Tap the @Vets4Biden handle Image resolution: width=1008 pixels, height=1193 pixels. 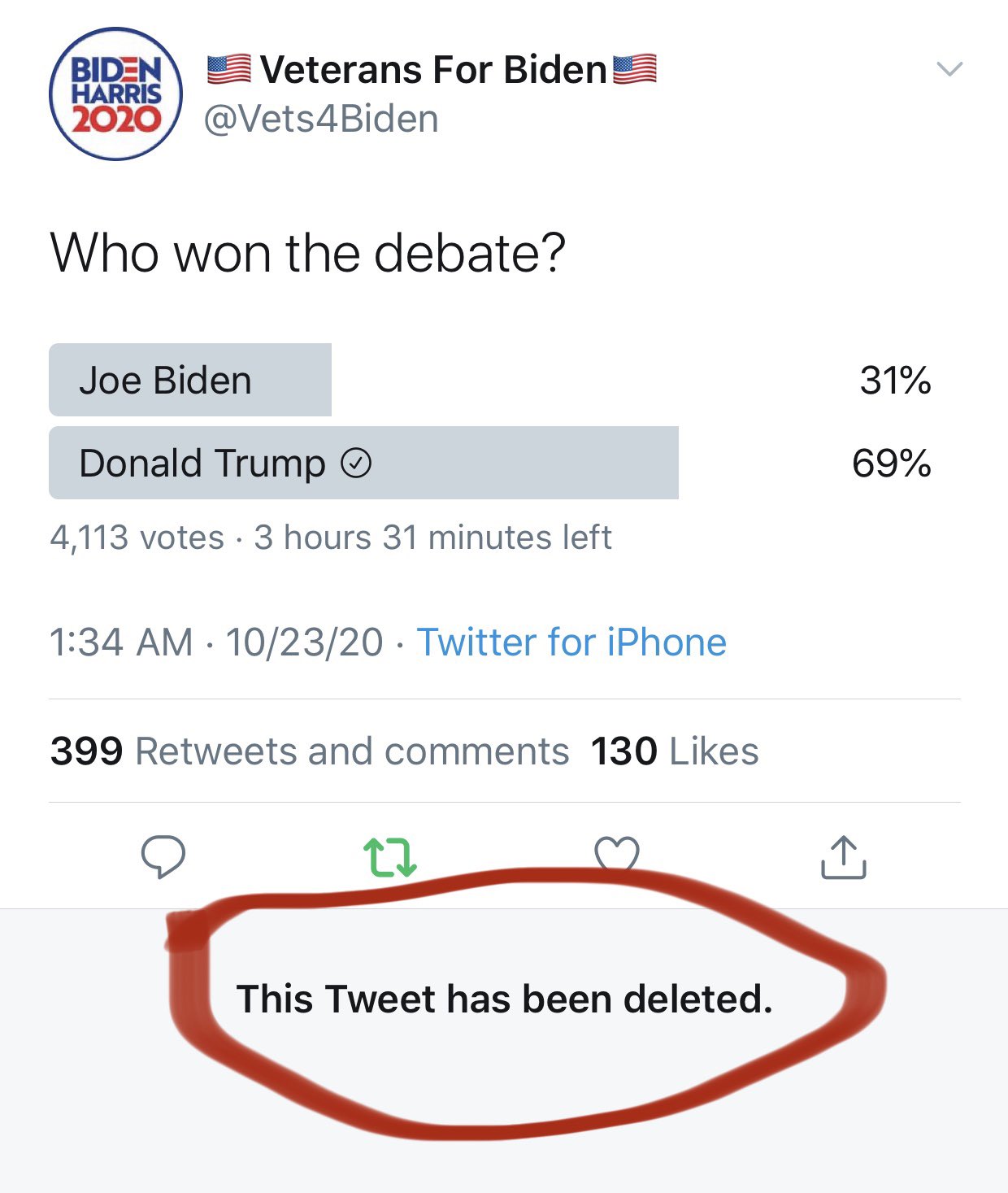click(x=321, y=120)
